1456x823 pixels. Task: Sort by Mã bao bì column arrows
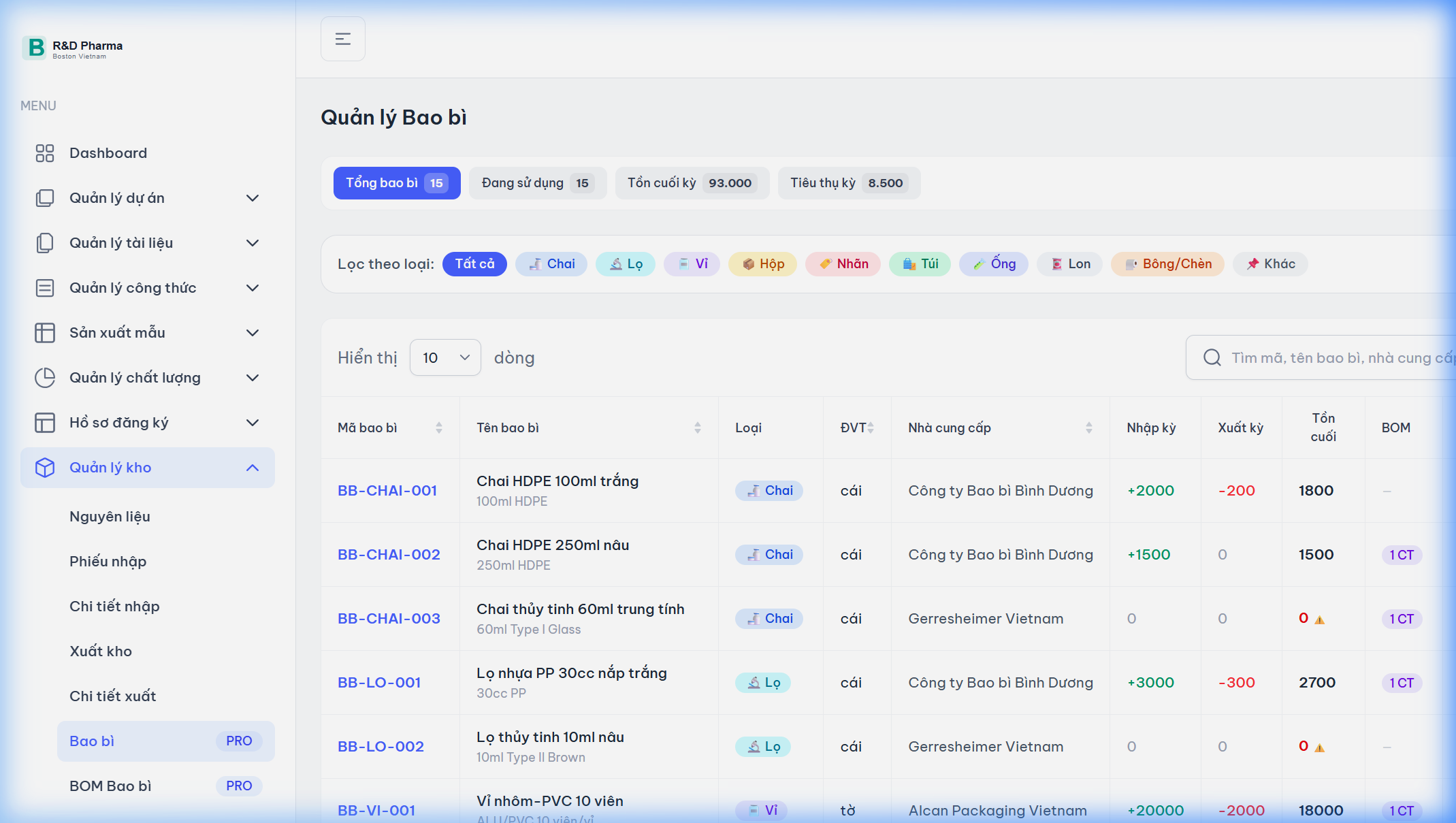click(439, 427)
